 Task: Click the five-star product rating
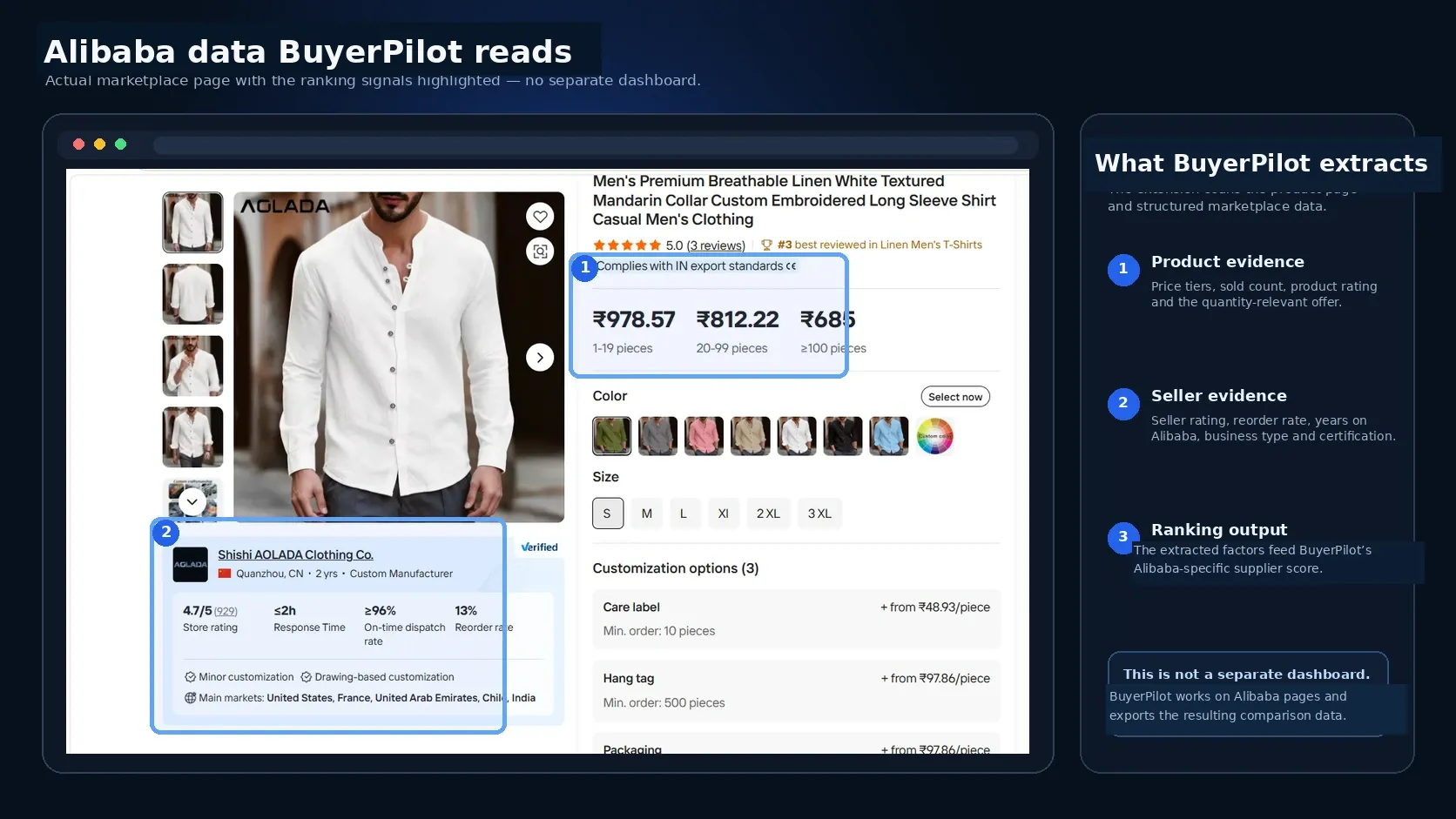coord(626,245)
